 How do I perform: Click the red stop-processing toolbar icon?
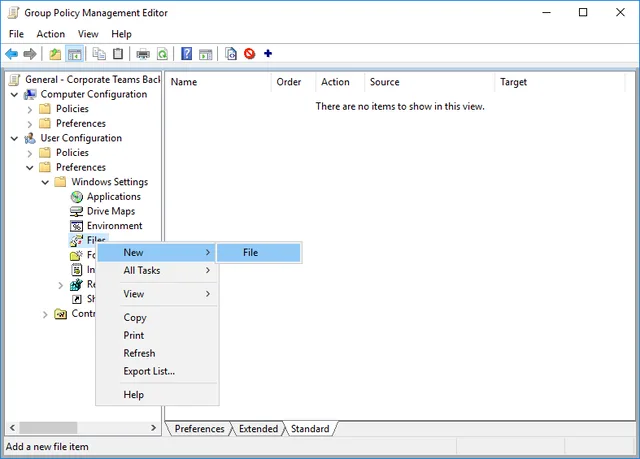(x=249, y=53)
